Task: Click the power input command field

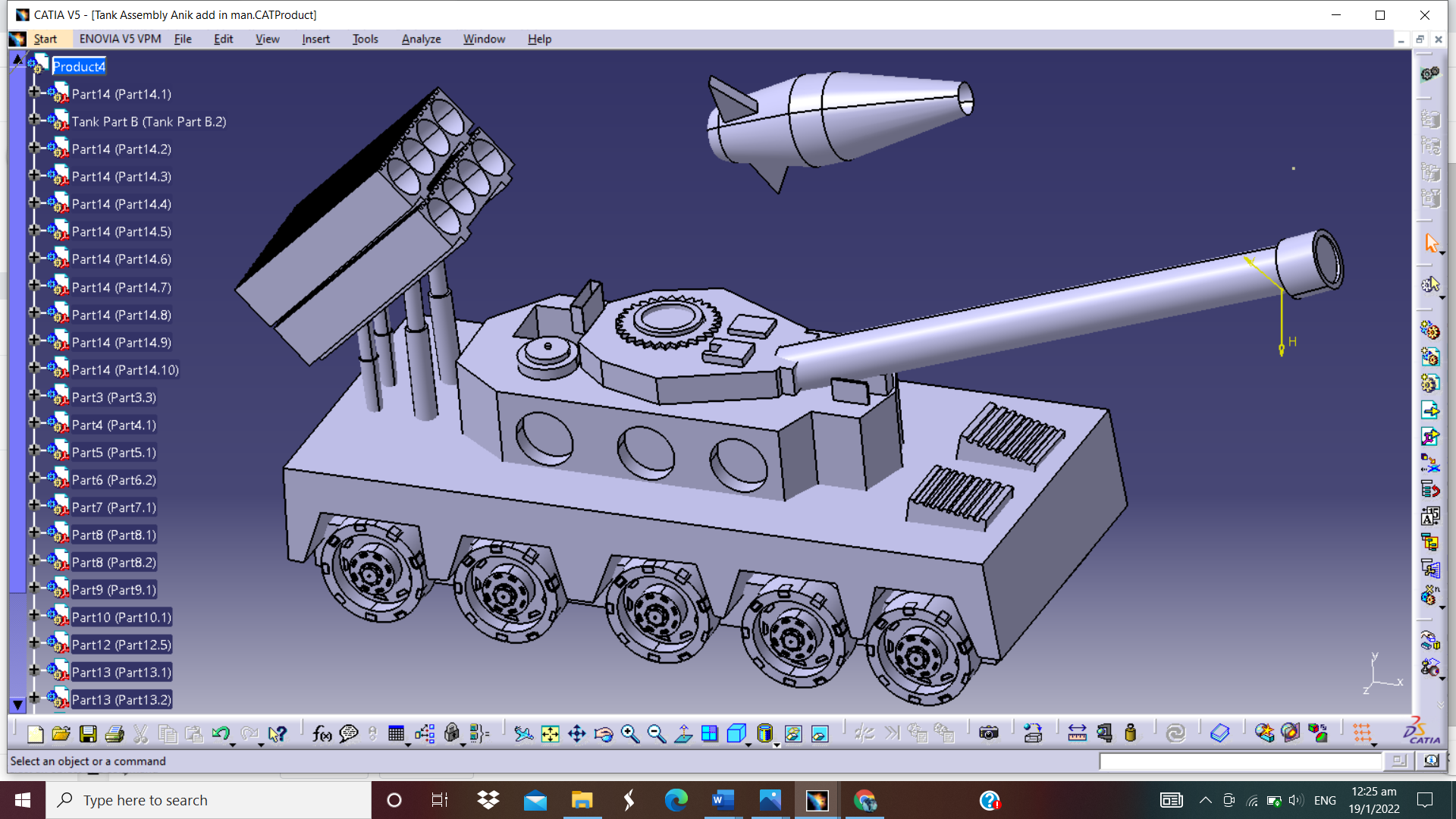Action: tap(1241, 761)
